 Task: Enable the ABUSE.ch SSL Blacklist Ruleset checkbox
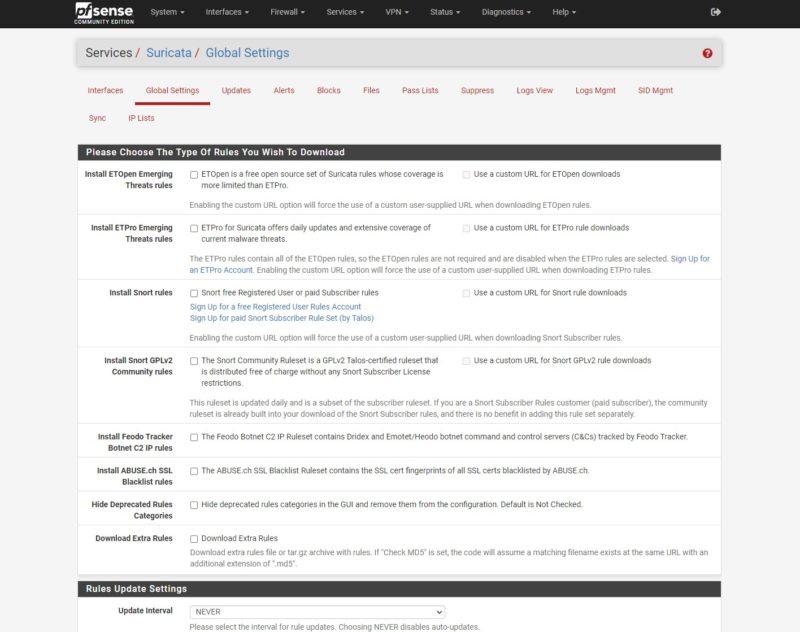coord(194,471)
